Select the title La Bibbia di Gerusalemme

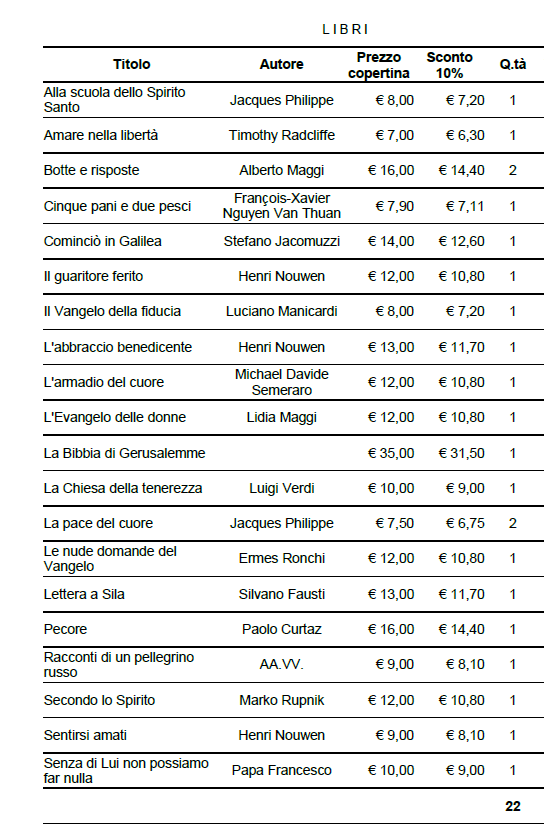(x=124, y=453)
